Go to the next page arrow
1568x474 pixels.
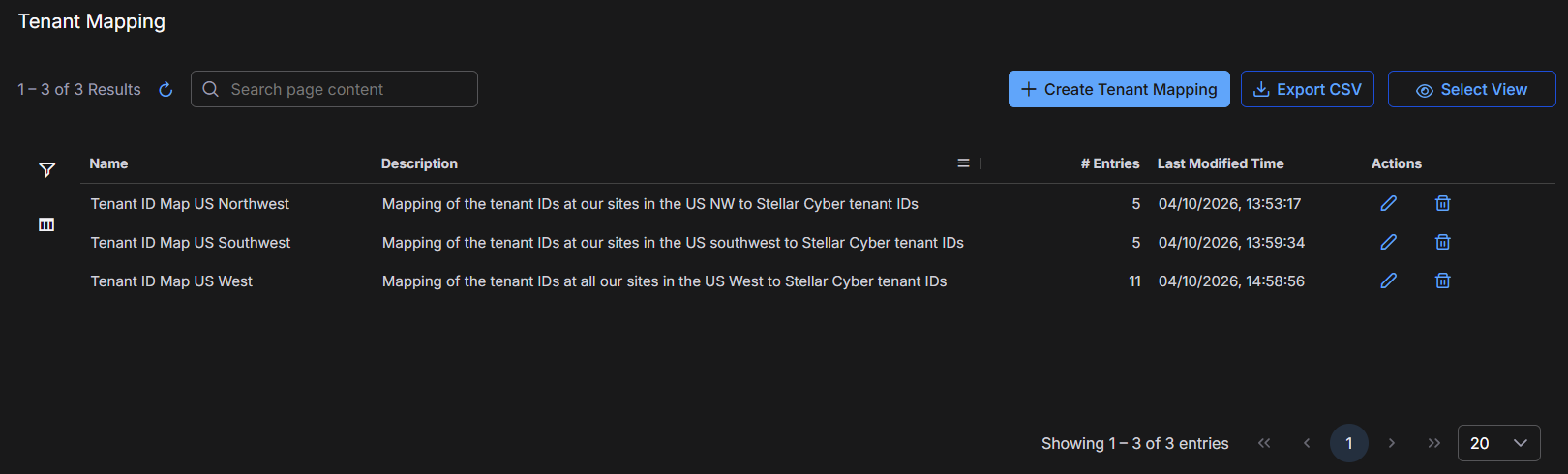coord(1392,443)
